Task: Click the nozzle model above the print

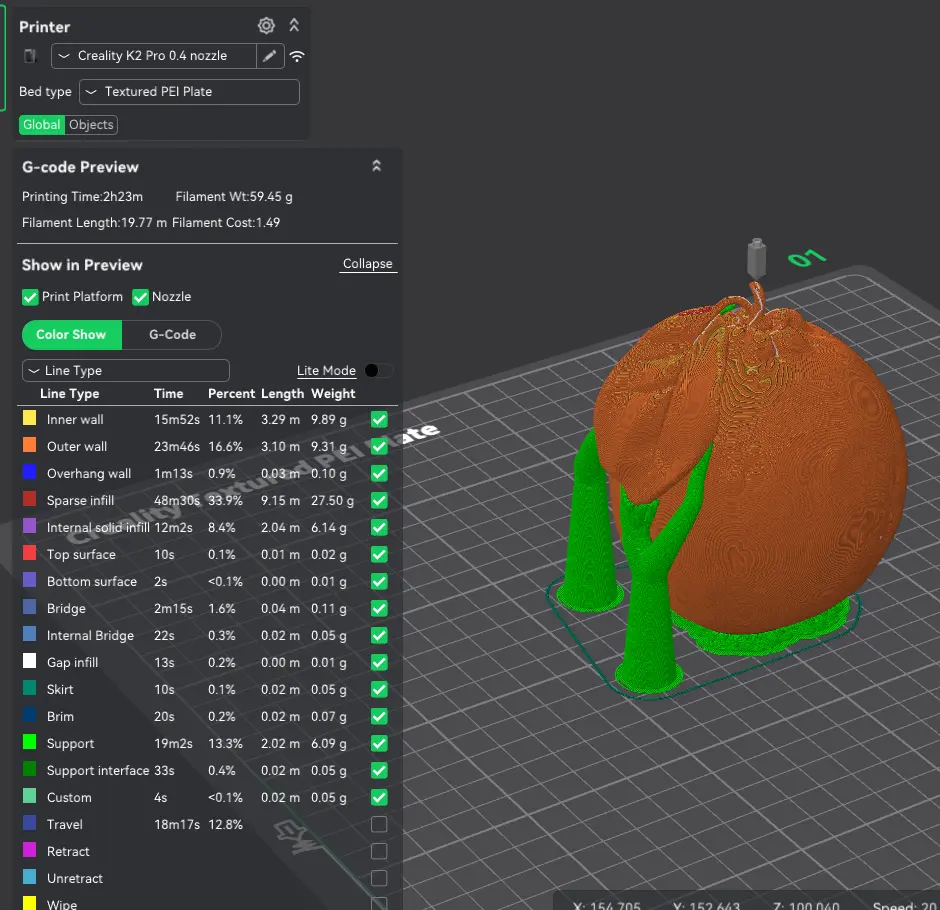Action: (x=757, y=258)
